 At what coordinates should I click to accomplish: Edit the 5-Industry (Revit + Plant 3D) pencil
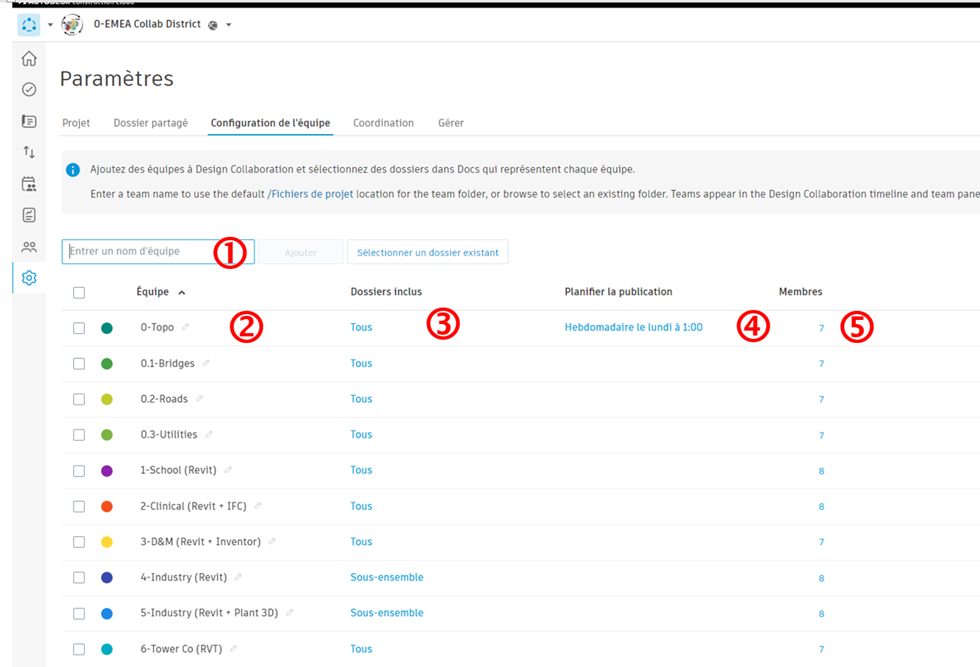[x=289, y=613]
